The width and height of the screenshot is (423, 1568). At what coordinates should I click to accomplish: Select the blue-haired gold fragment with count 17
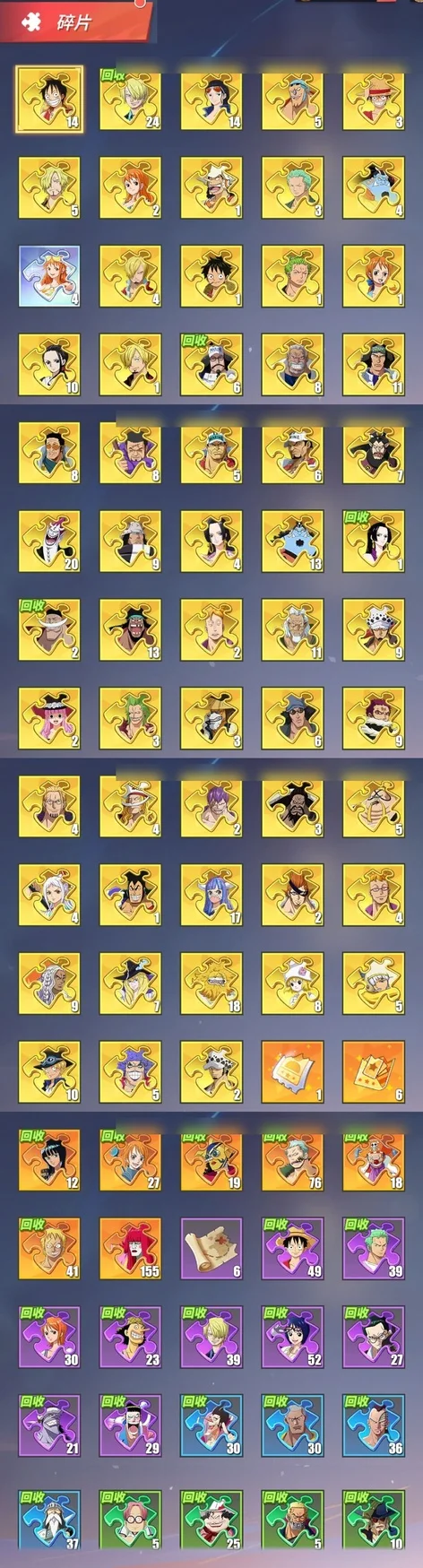click(211, 895)
